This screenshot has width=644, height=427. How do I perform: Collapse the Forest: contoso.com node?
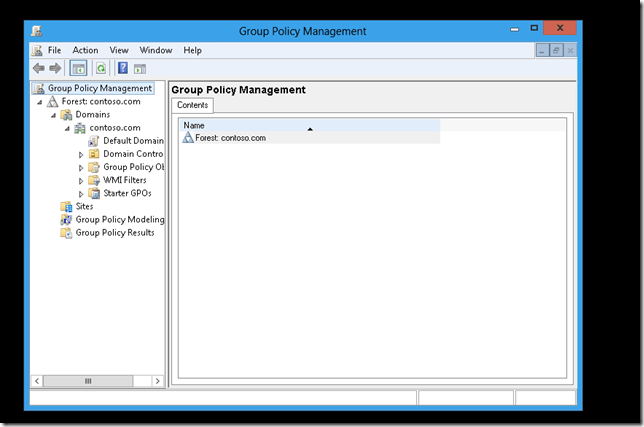pos(39,102)
